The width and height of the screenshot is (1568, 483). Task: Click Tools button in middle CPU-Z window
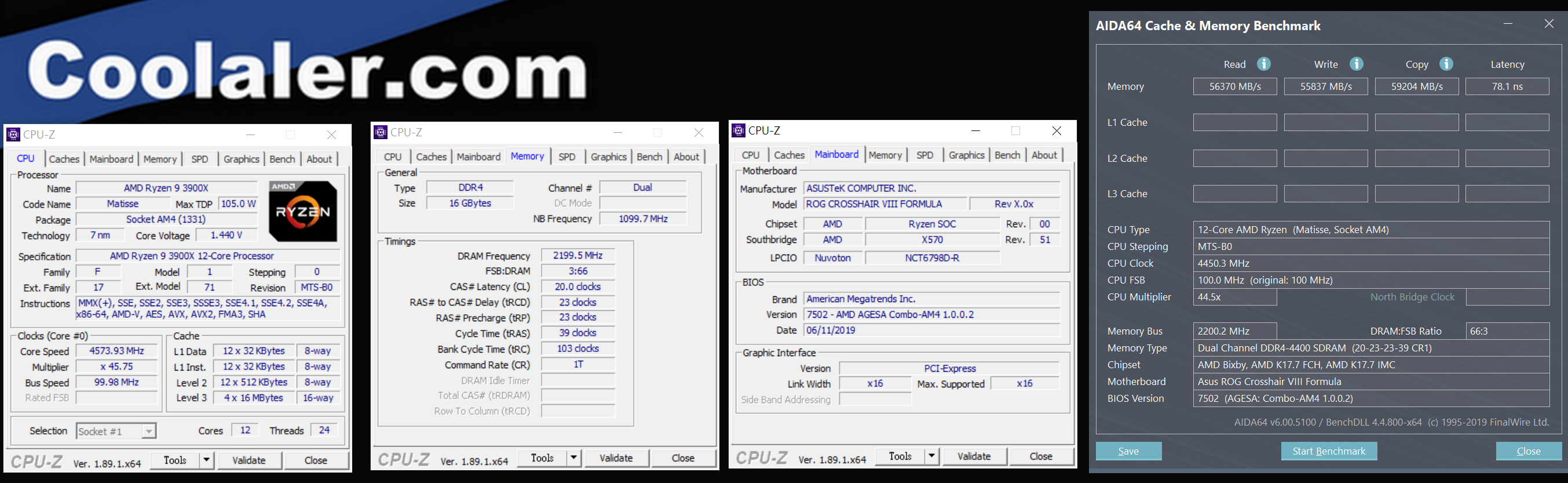click(x=542, y=457)
